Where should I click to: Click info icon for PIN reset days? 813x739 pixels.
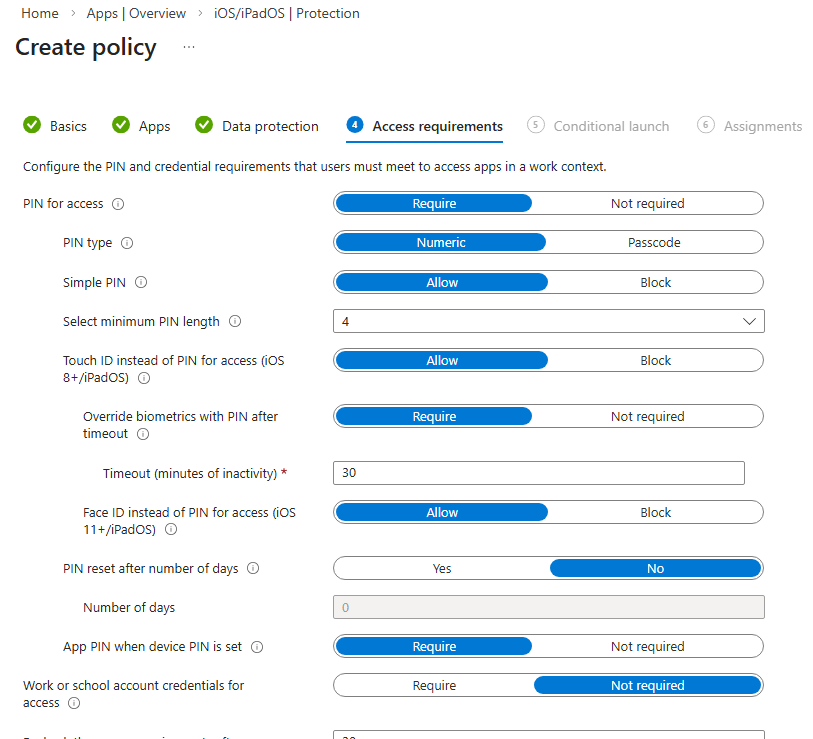[253, 569]
